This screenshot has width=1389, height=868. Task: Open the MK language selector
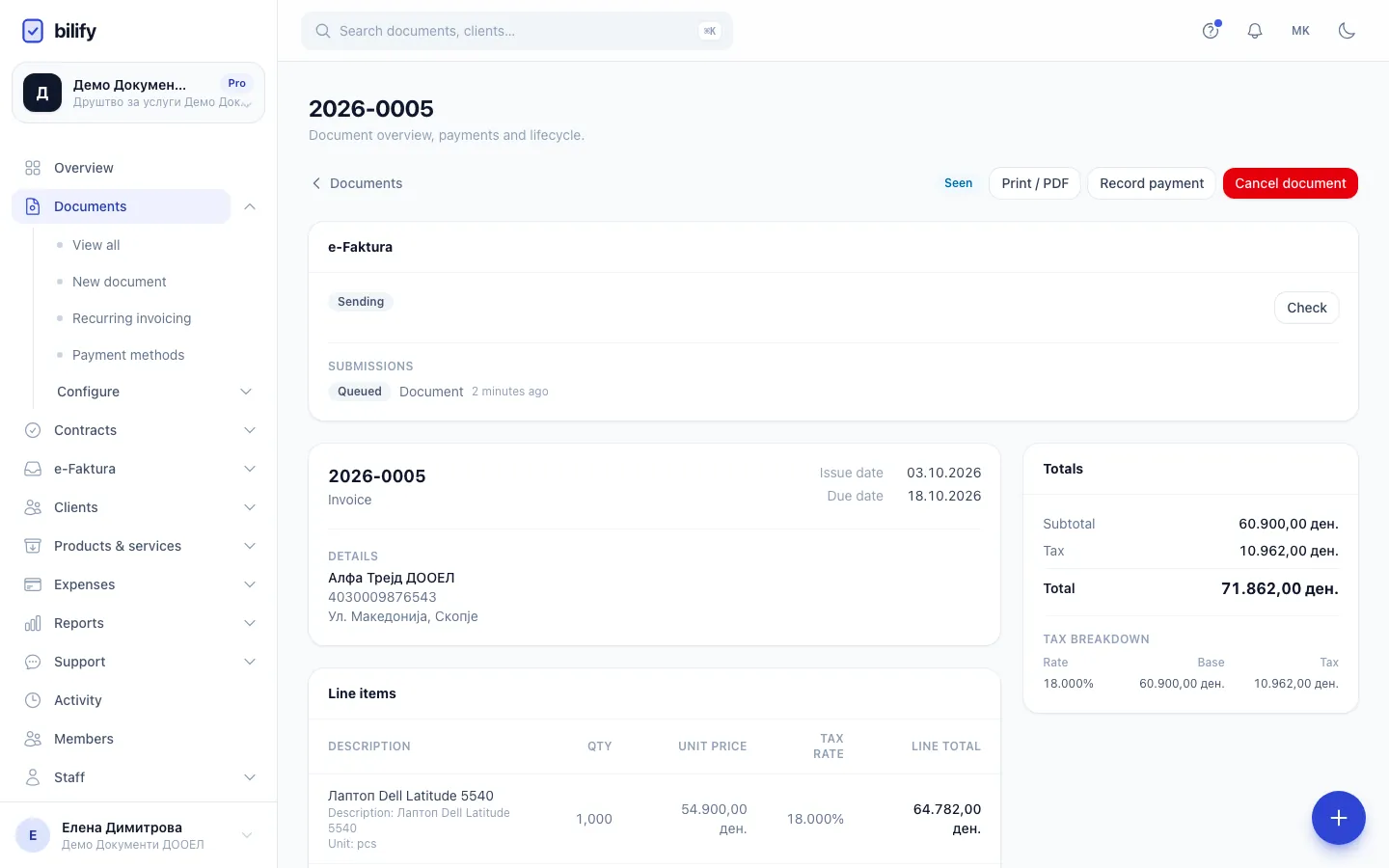click(x=1300, y=31)
